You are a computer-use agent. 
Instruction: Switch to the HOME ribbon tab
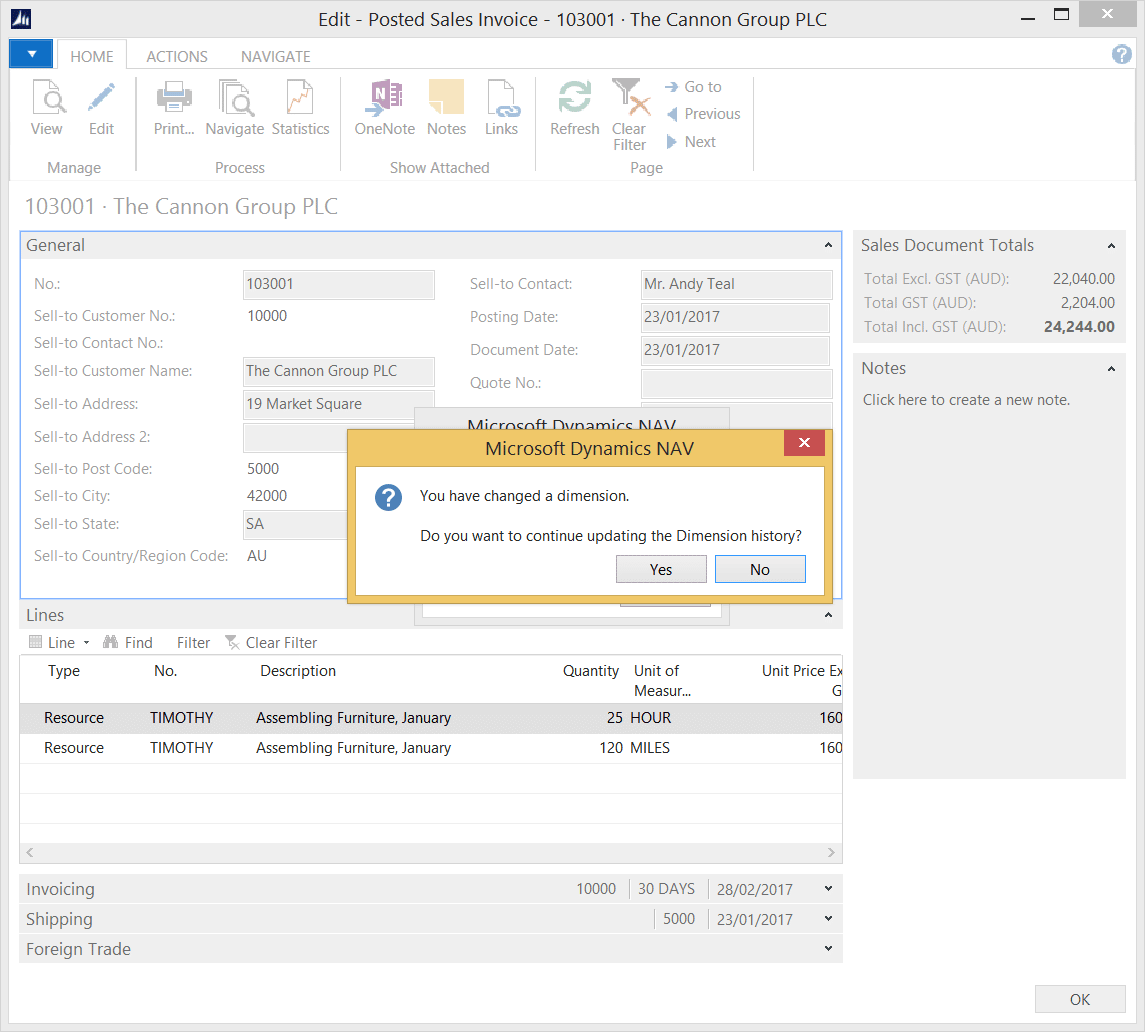tap(92, 56)
